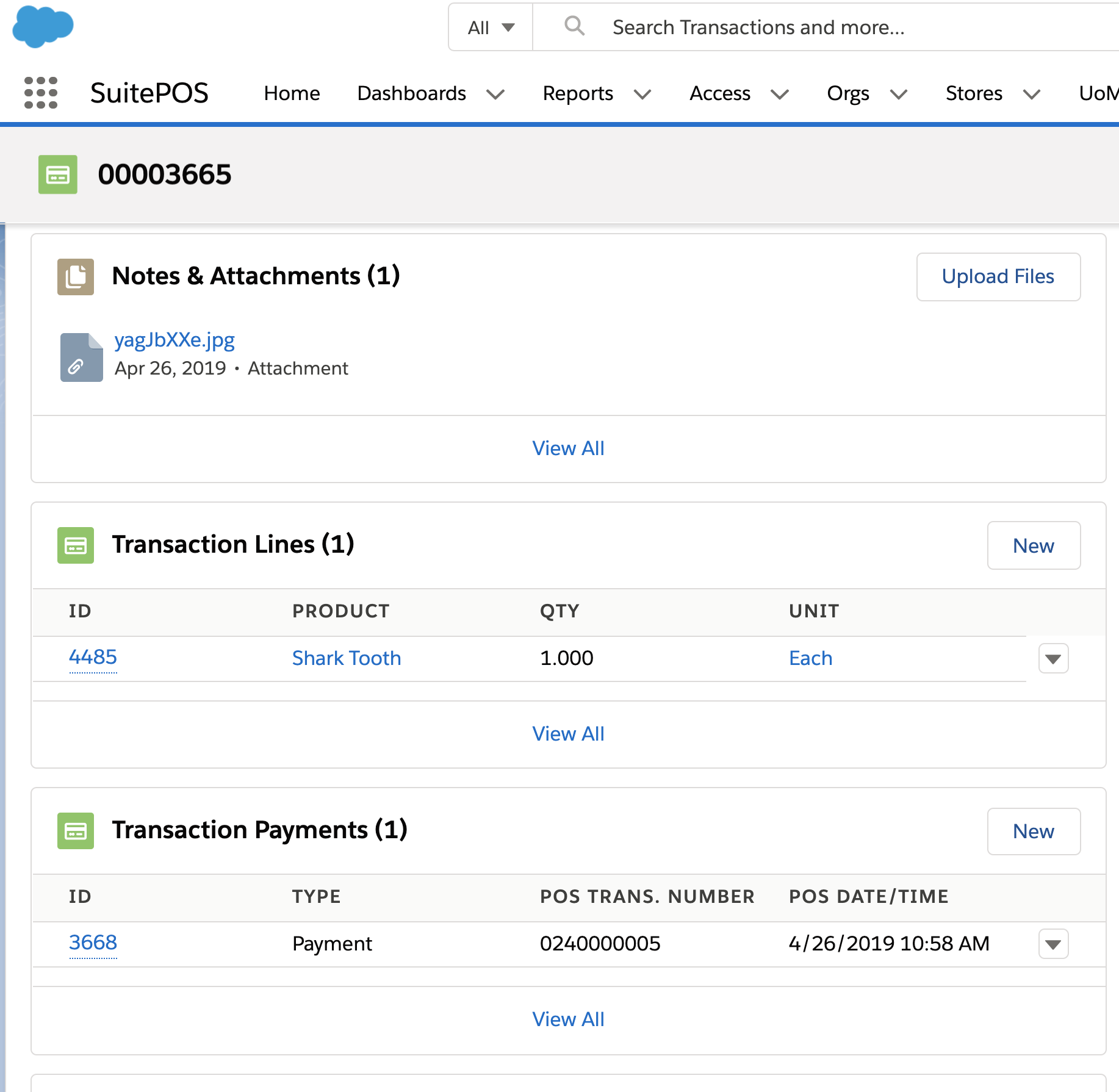This screenshot has width=1119, height=1092.
Task: Click the Salesforce cloud logo
Action: point(43,27)
